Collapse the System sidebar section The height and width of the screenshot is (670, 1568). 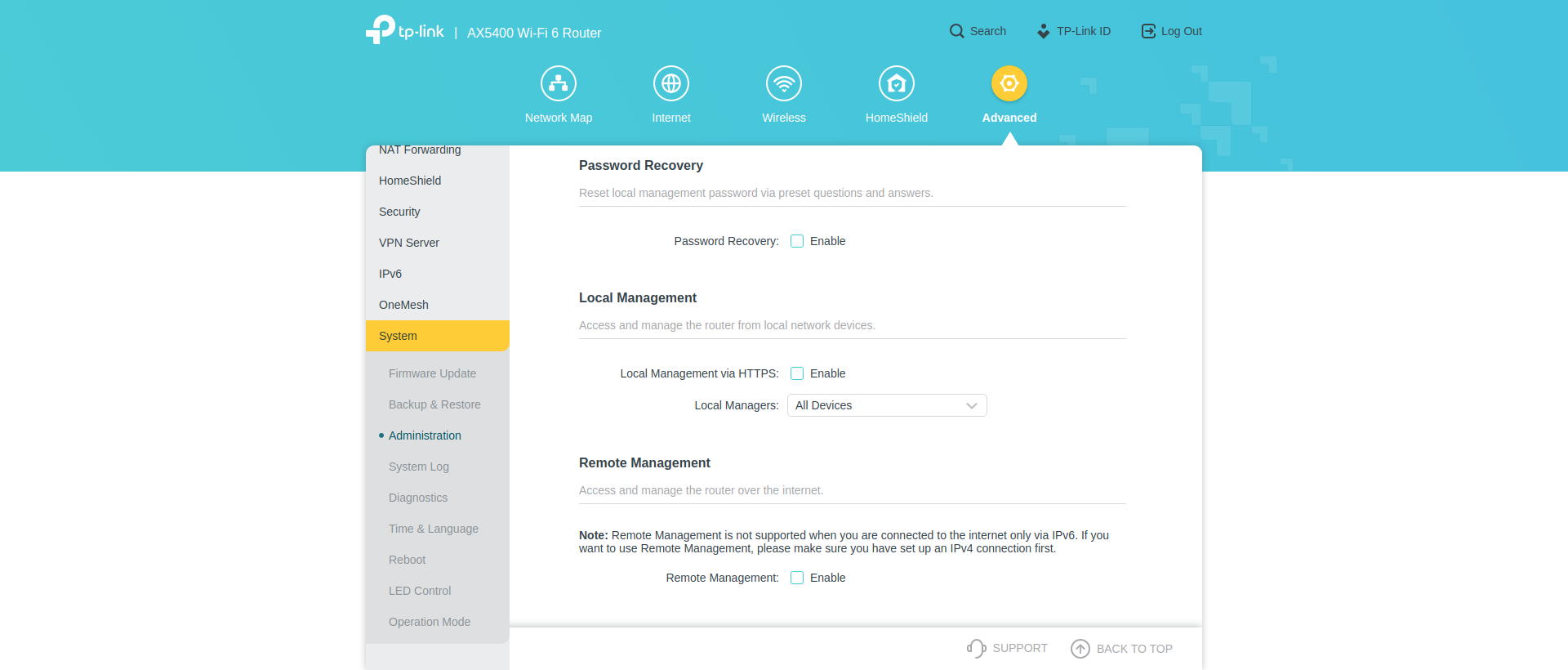[x=437, y=336]
